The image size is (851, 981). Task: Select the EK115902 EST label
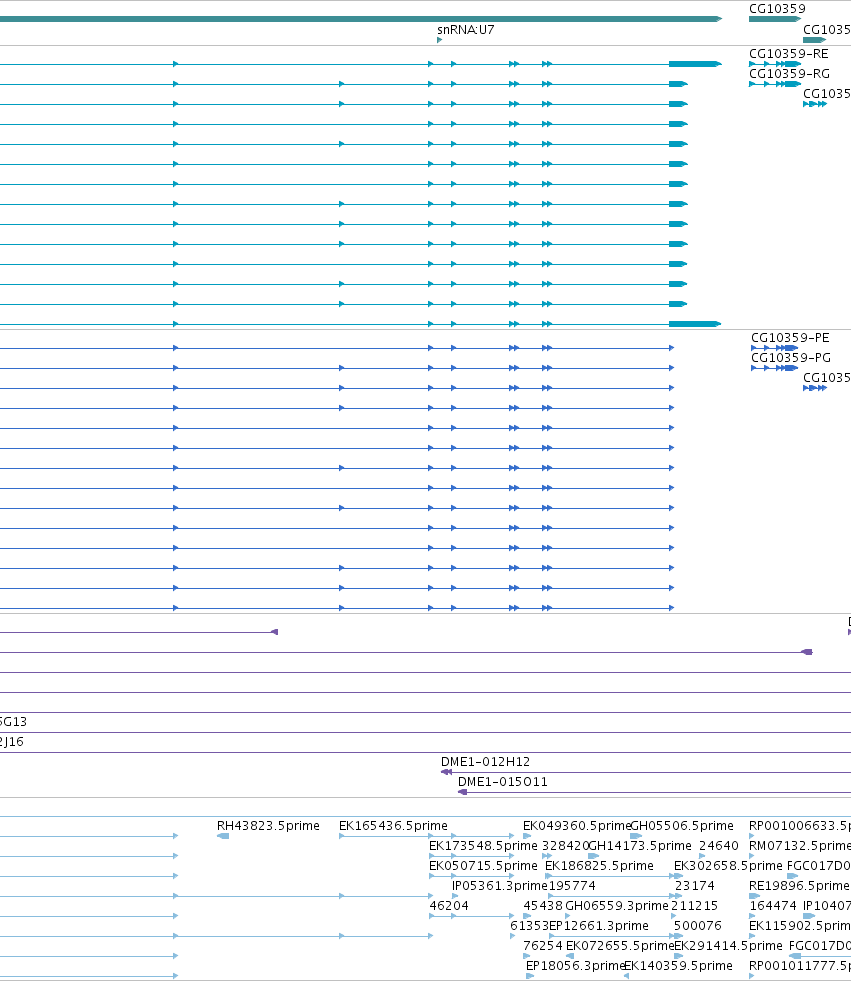click(x=800, y=926)
